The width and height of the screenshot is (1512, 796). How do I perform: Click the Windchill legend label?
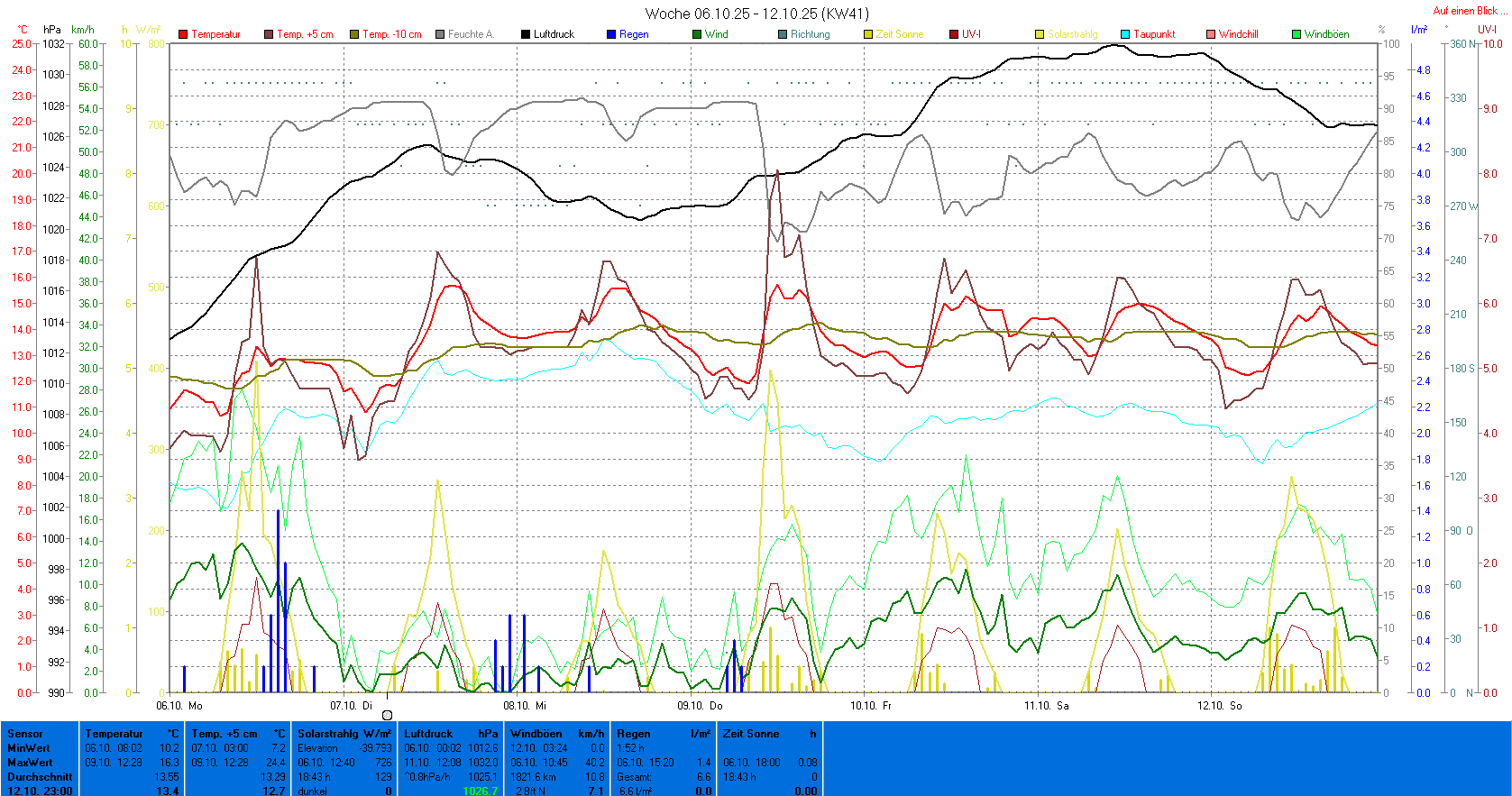pos(1238,34)
